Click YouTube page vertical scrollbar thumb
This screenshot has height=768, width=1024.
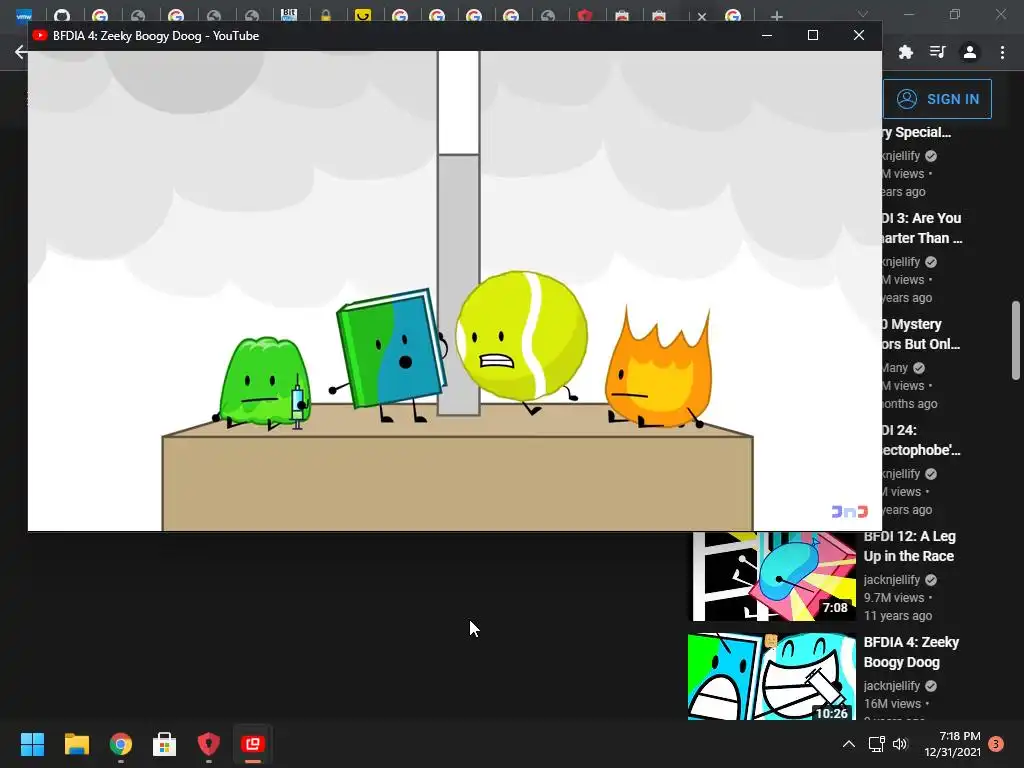pyautogui.click(x=1016, y=340)
